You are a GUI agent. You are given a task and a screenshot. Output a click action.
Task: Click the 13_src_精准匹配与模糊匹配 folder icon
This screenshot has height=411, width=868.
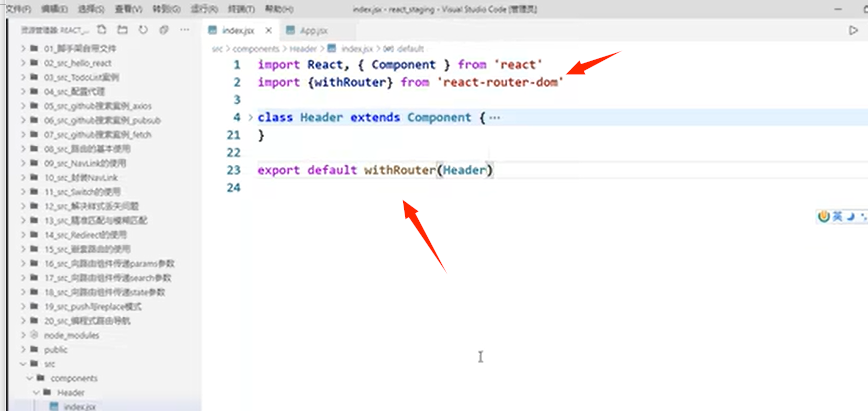pyautogui.click(x=34, y=220)
